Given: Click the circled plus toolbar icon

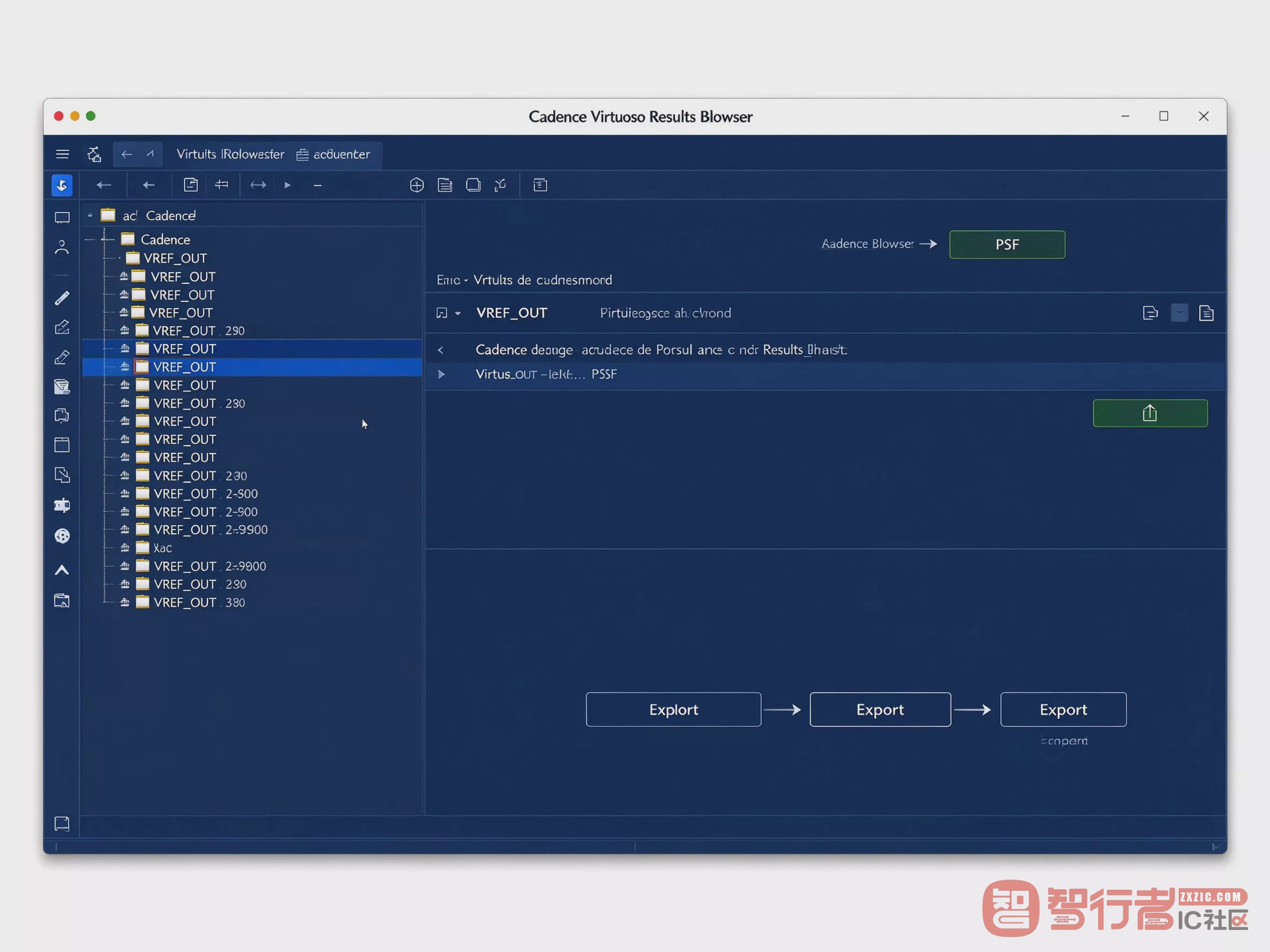Looking at the screenshot, I should [x=417, y=185].
